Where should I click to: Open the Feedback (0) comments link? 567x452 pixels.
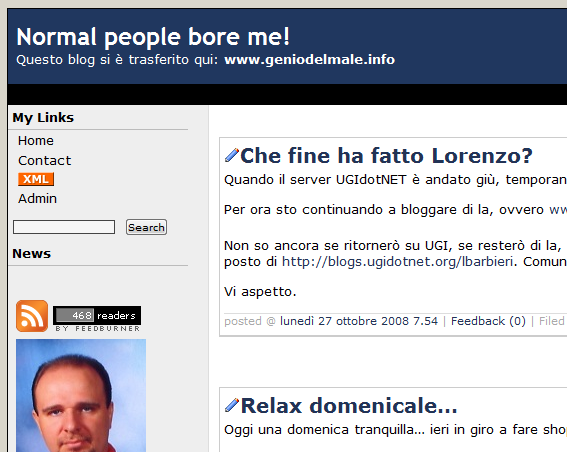tap(488, 321)
